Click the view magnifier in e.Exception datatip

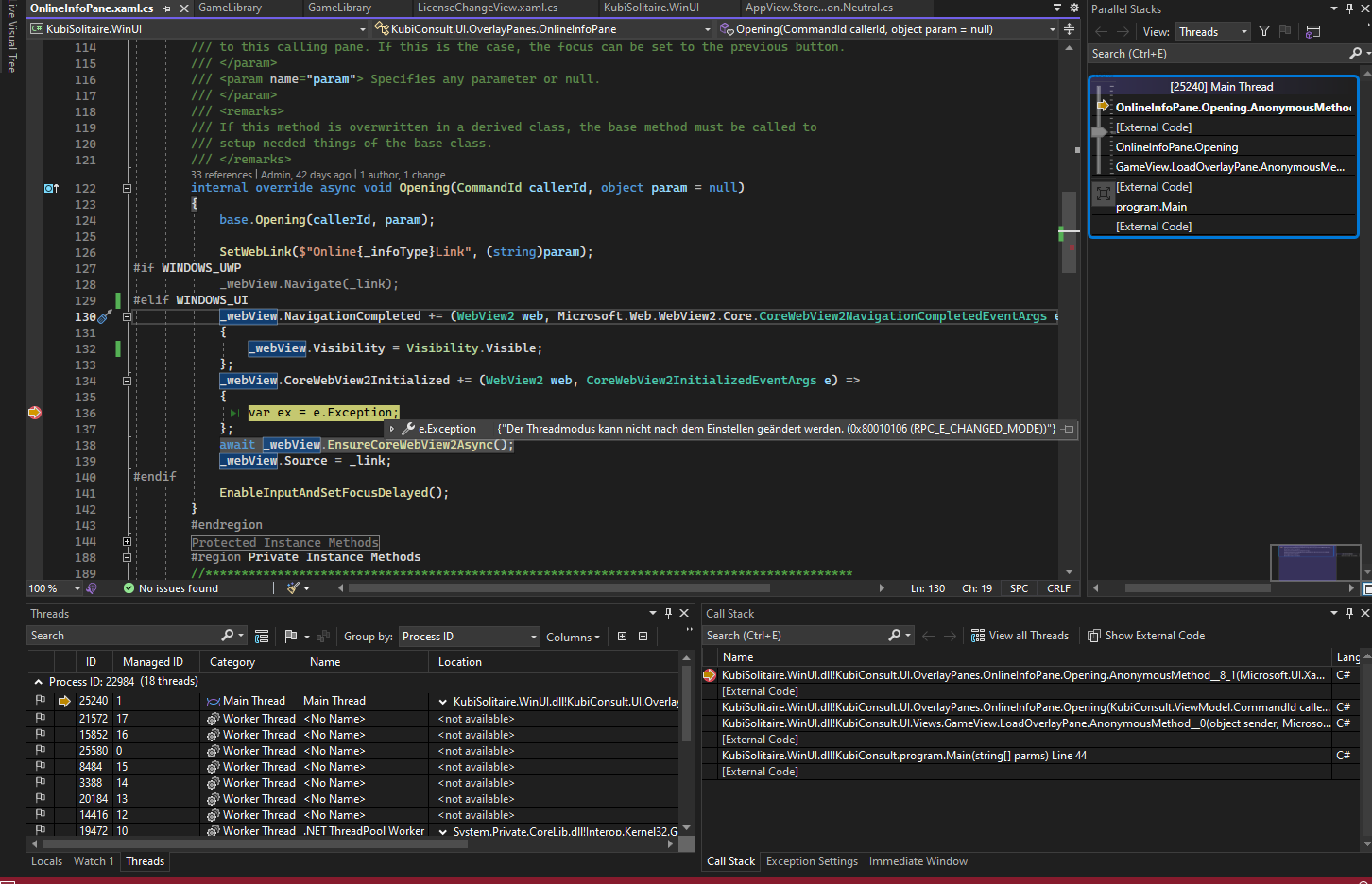[408, 429]
